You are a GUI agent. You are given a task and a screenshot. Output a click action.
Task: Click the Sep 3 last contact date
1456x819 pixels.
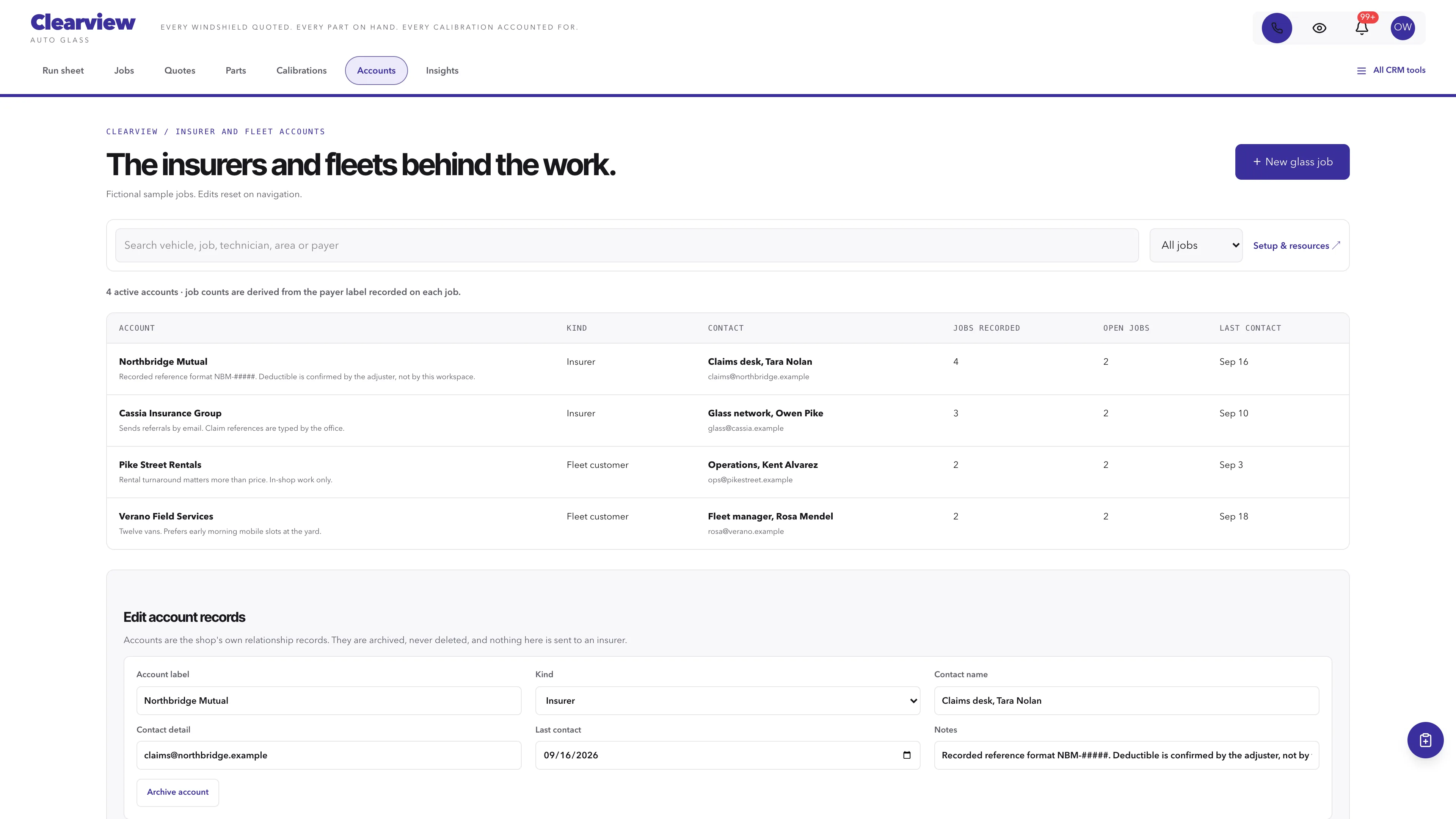pyautogui.click(x=1230, y=464)
